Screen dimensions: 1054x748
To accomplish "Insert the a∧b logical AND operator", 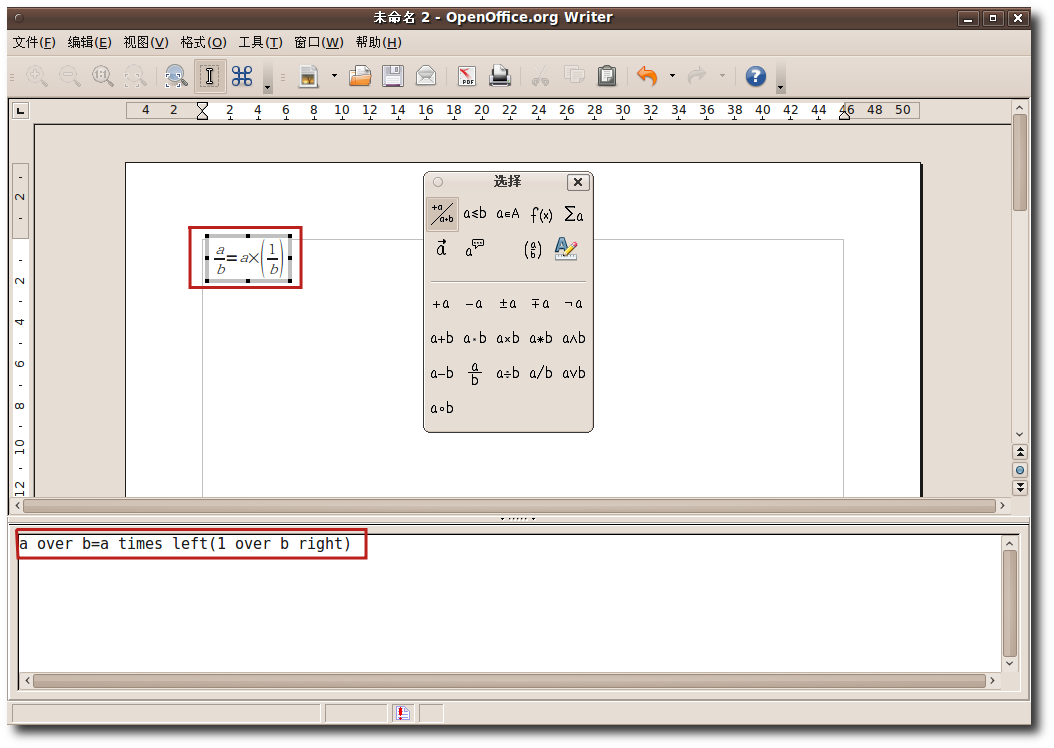I will pos(573,338).
